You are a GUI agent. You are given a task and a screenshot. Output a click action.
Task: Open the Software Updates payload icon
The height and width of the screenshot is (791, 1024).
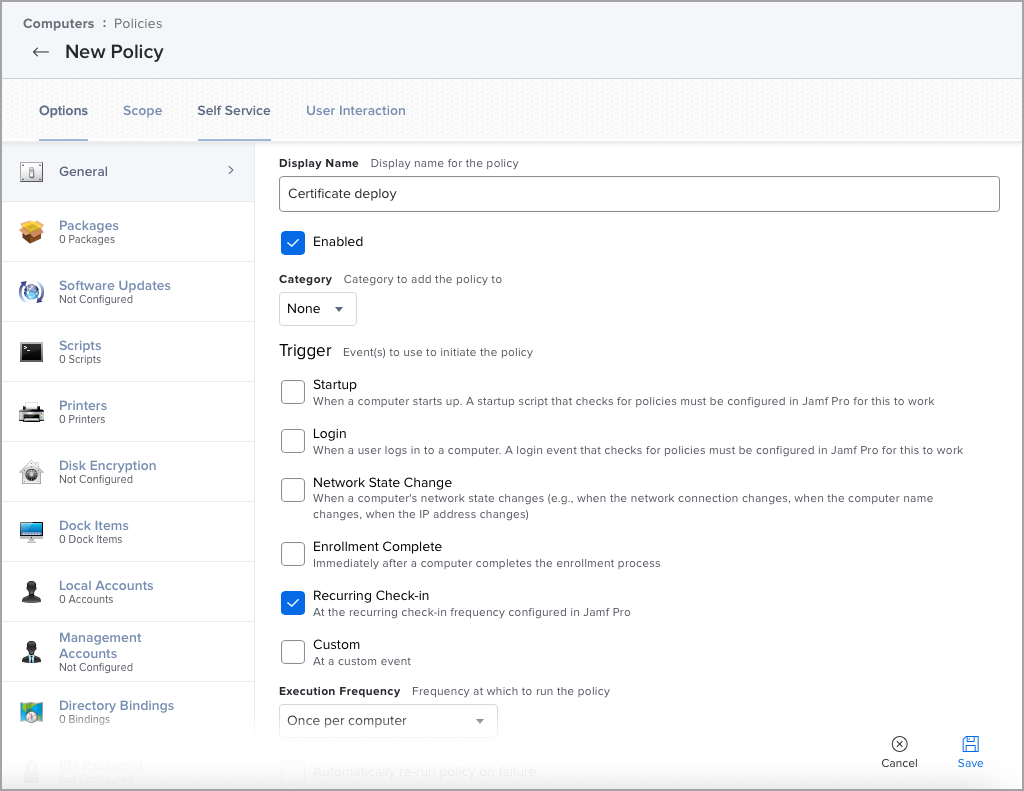click(x=33, y=291)
